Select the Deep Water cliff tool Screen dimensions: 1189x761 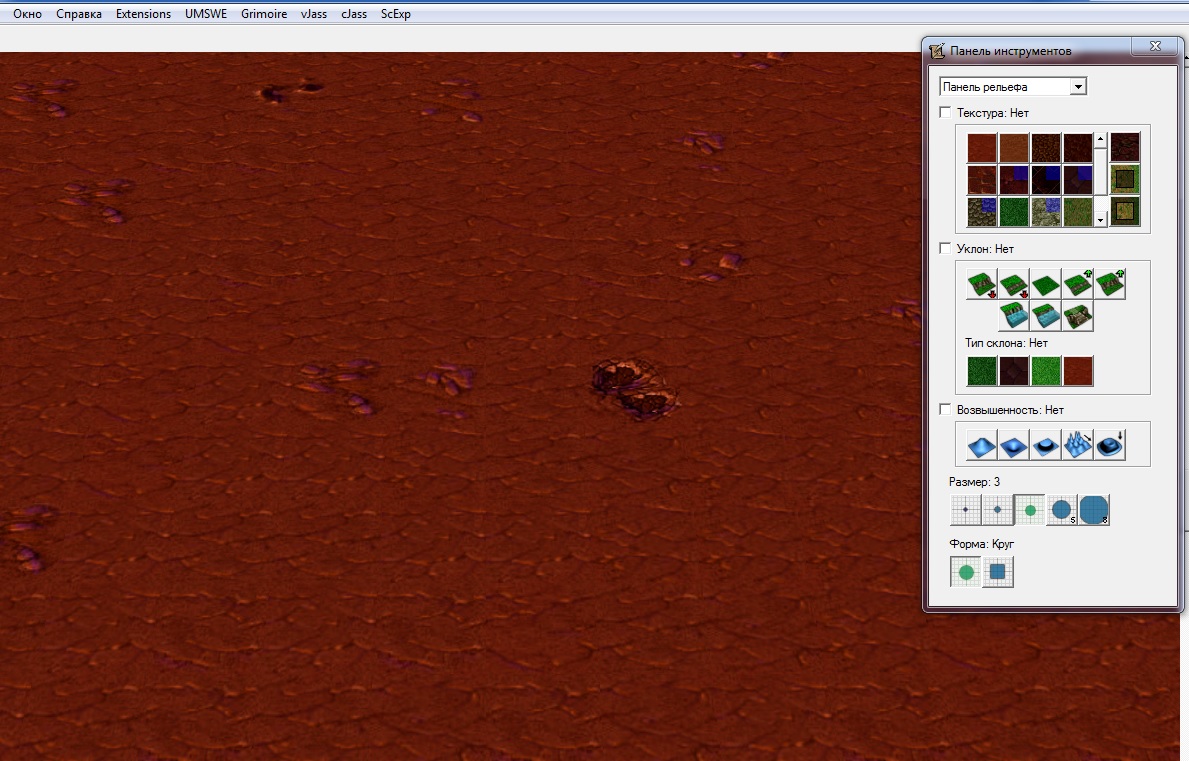pyautogui.click(x=1014, y=316)
